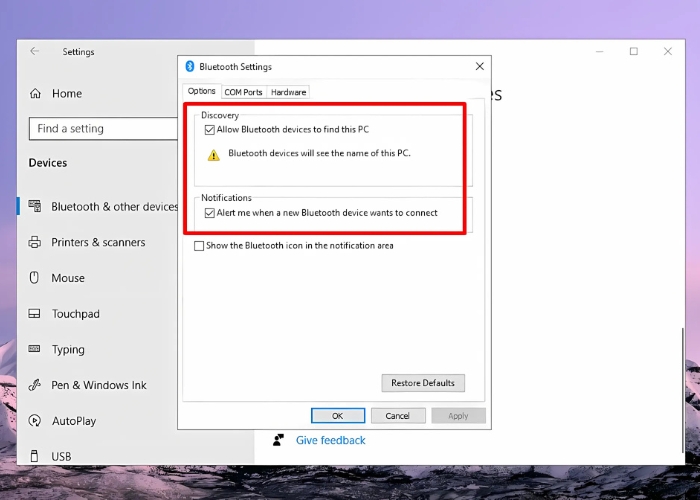Open Bluetooth & other devices page
The height and width of the screenshot is (500, 700).
114,207
